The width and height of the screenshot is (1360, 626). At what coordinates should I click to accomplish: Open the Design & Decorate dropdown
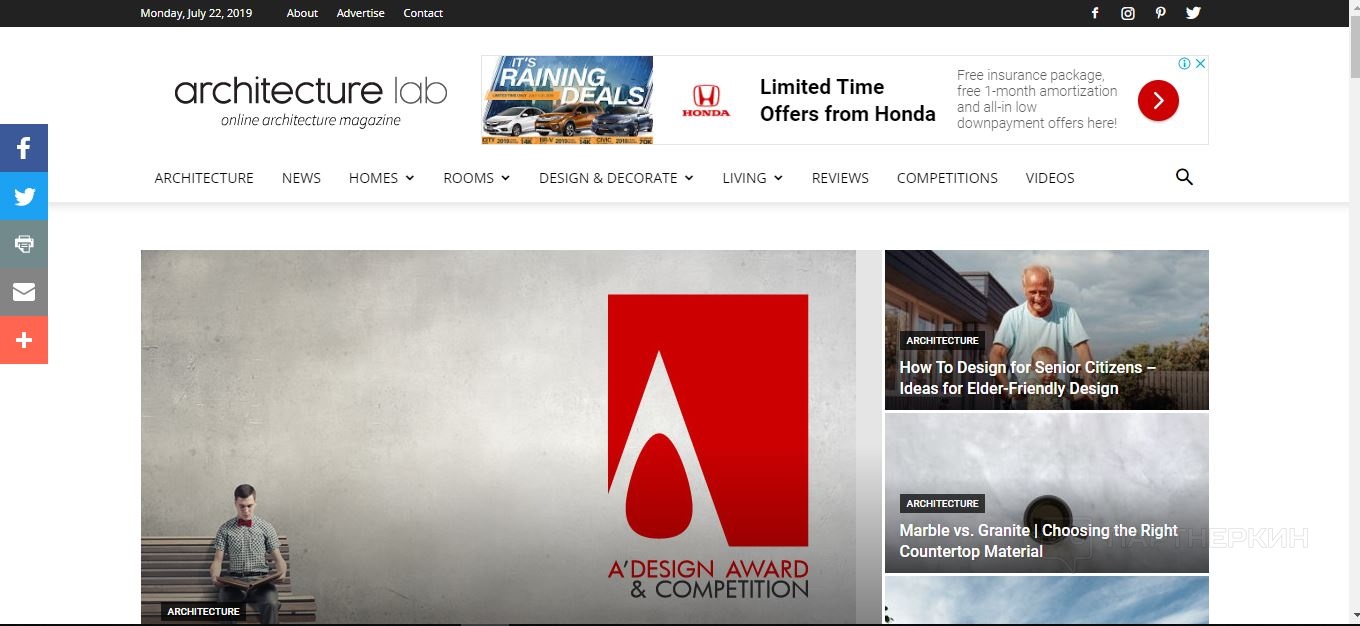(x=616, y=178)
